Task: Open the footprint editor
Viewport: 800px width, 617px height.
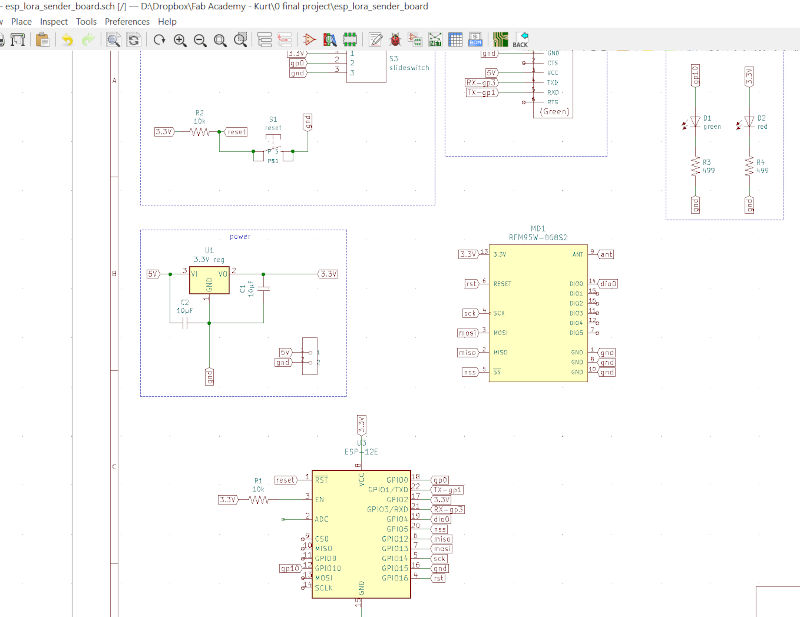Action: point(350,40)
